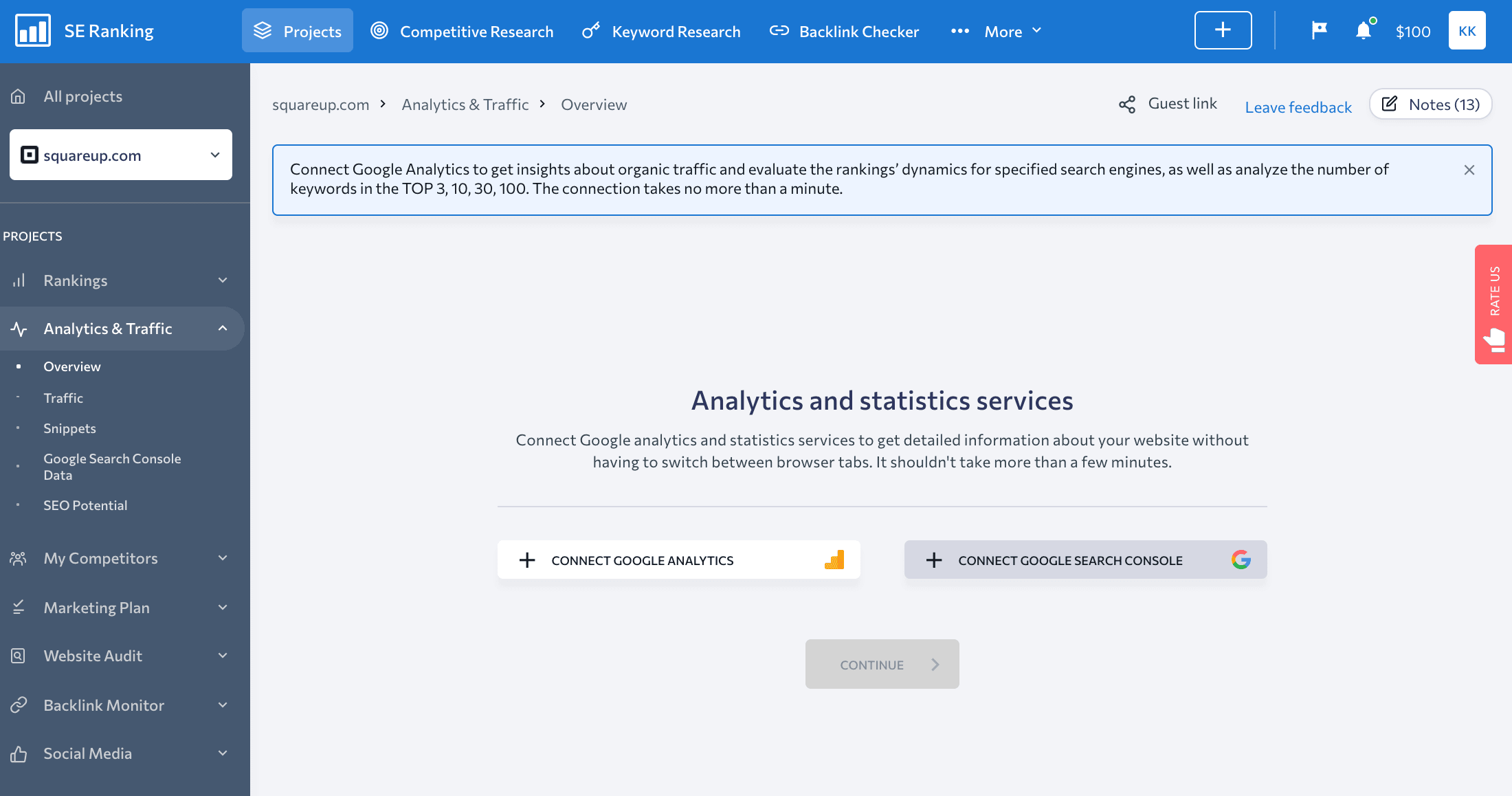Click the Notes edit pencil icon
The height and width of the screenshot is (796, 1512).
click(x=1390, y=104)
